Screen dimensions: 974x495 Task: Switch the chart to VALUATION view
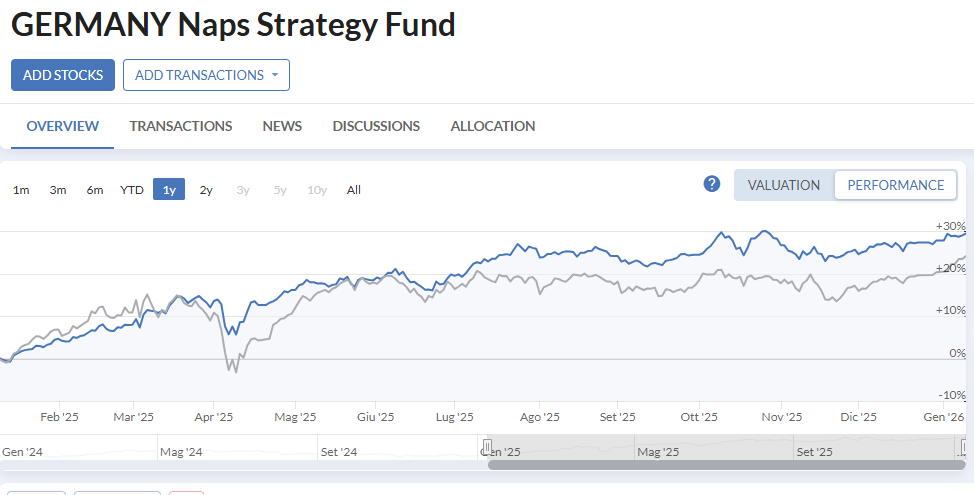click(x=783, y=185)
